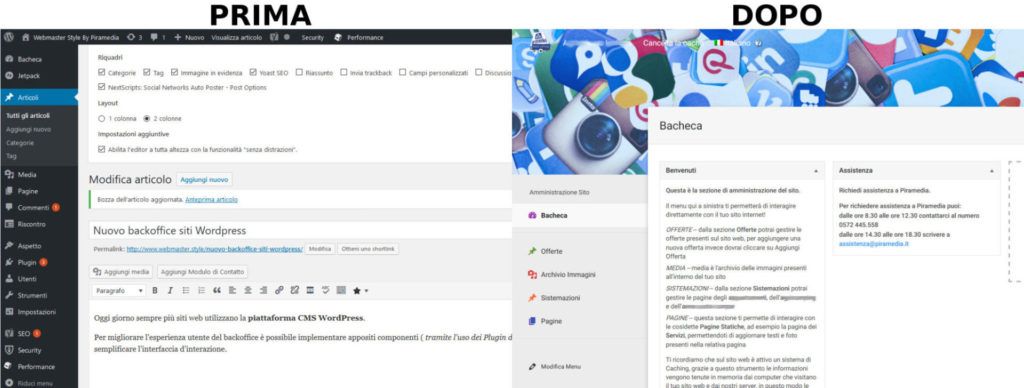
Task: Remove link with the unlink icon
Action: pyautogui.click(x=295, y=290)
